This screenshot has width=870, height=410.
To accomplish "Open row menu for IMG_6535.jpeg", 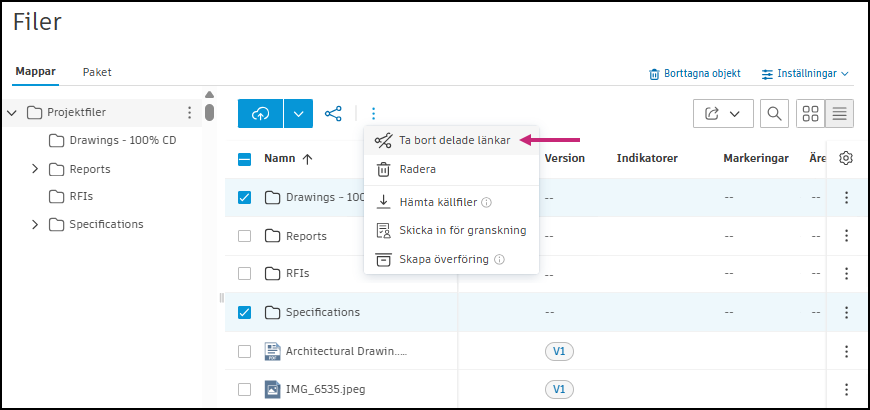I will (847, 389).
